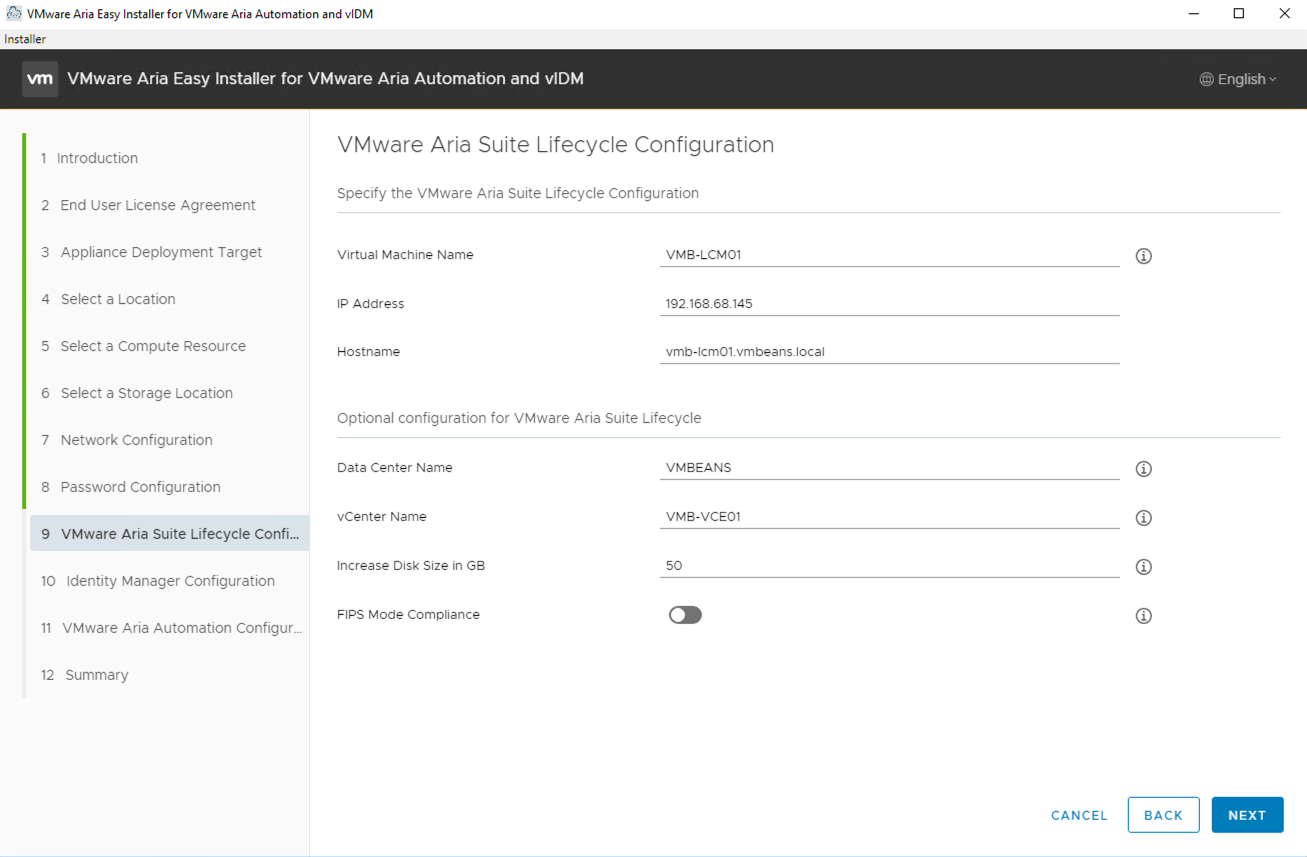
Task: Click the IP Address field 192.168.68.145
Action: [x=889, y=304]
